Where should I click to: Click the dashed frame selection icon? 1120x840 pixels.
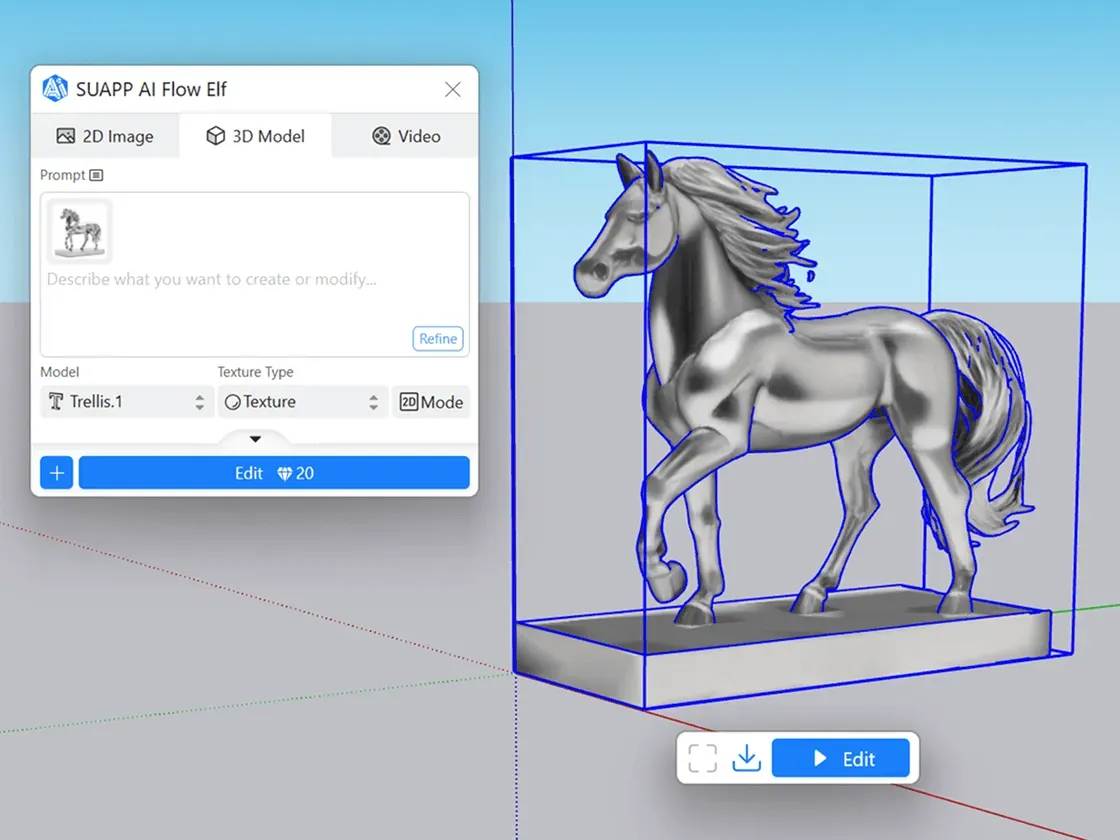pyautogui.click(x=702, y=758)
